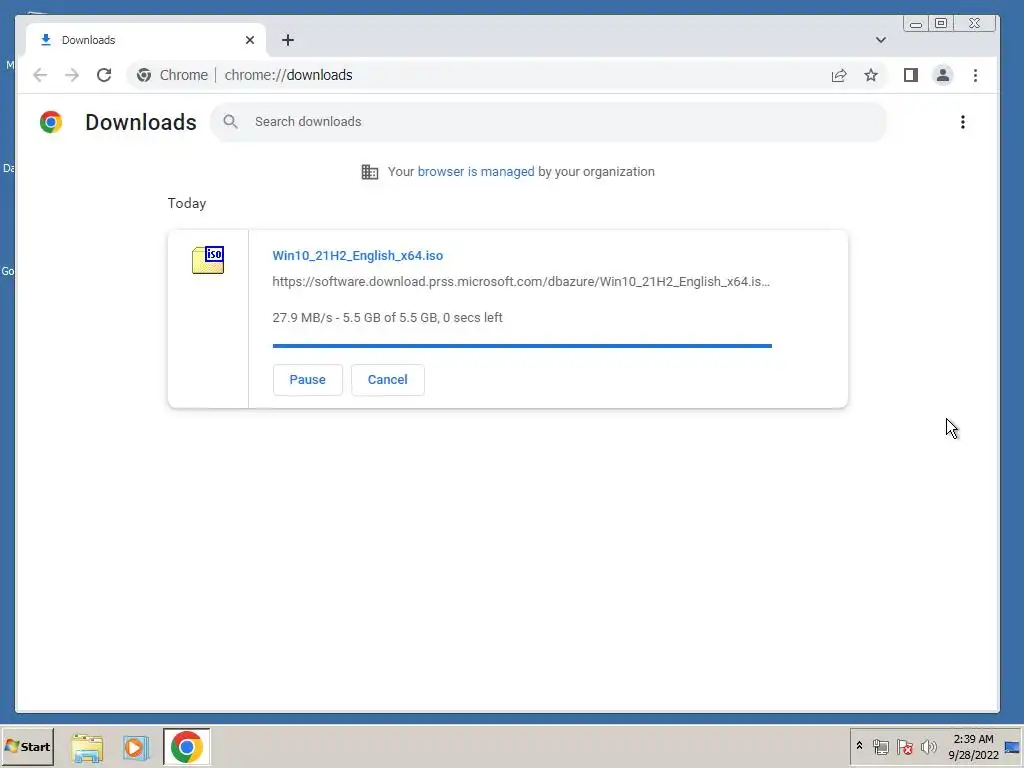
Task: Open Chrome's three-dot main menu
Action: coord(976,75)
